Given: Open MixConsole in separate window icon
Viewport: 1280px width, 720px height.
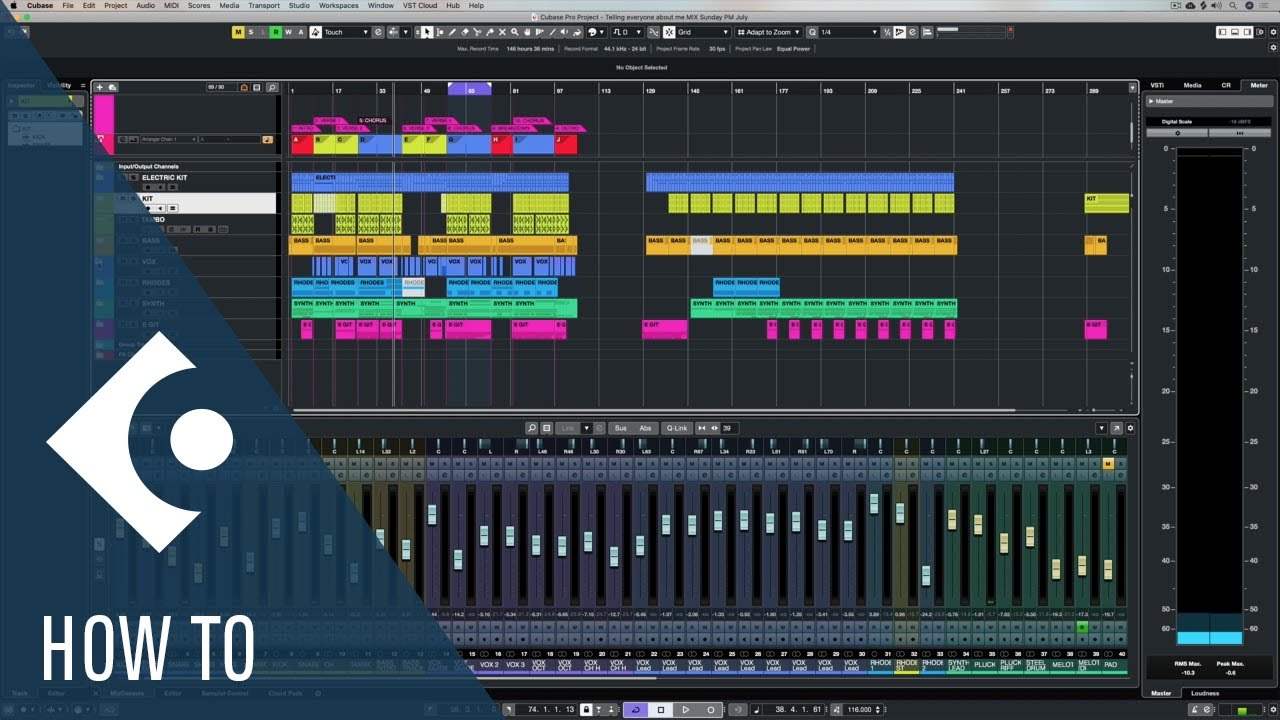Looking at the screenshot, I should tap(1116, 428).
